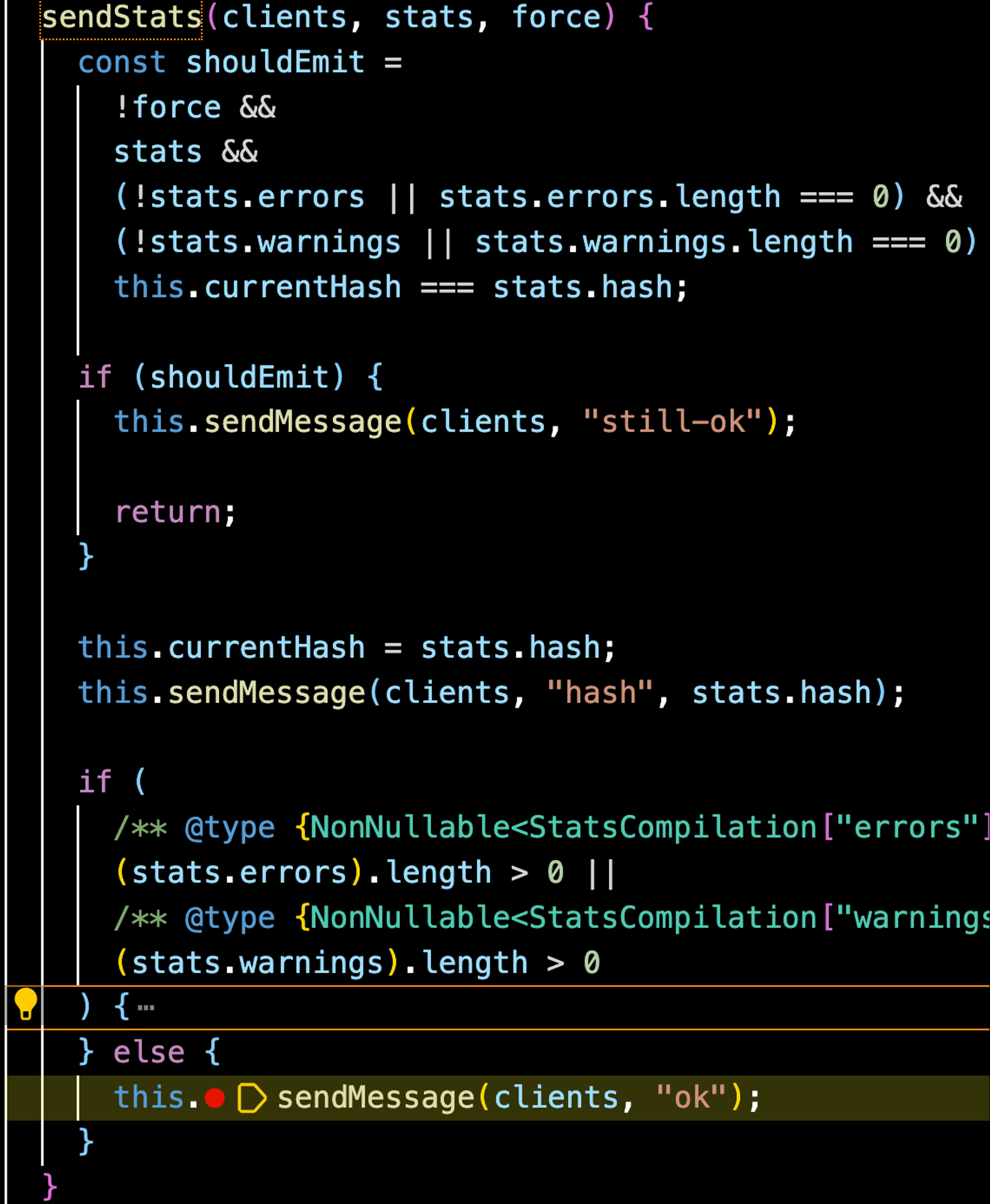Viewport: 990px width, 1204px height.
Task: Click the yellow inline breakpoint arrow marker
Action: [251, 1098]
